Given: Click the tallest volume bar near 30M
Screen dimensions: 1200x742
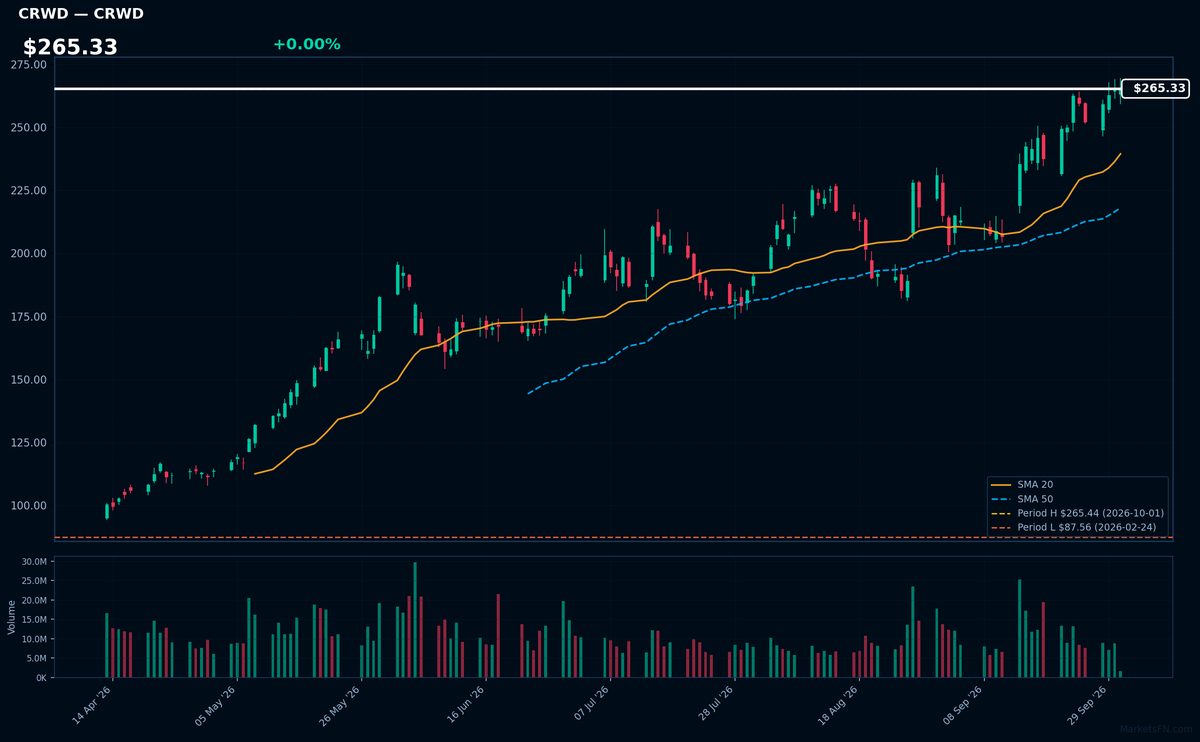Looking at the screenshot, I should [x=415, y=620].
